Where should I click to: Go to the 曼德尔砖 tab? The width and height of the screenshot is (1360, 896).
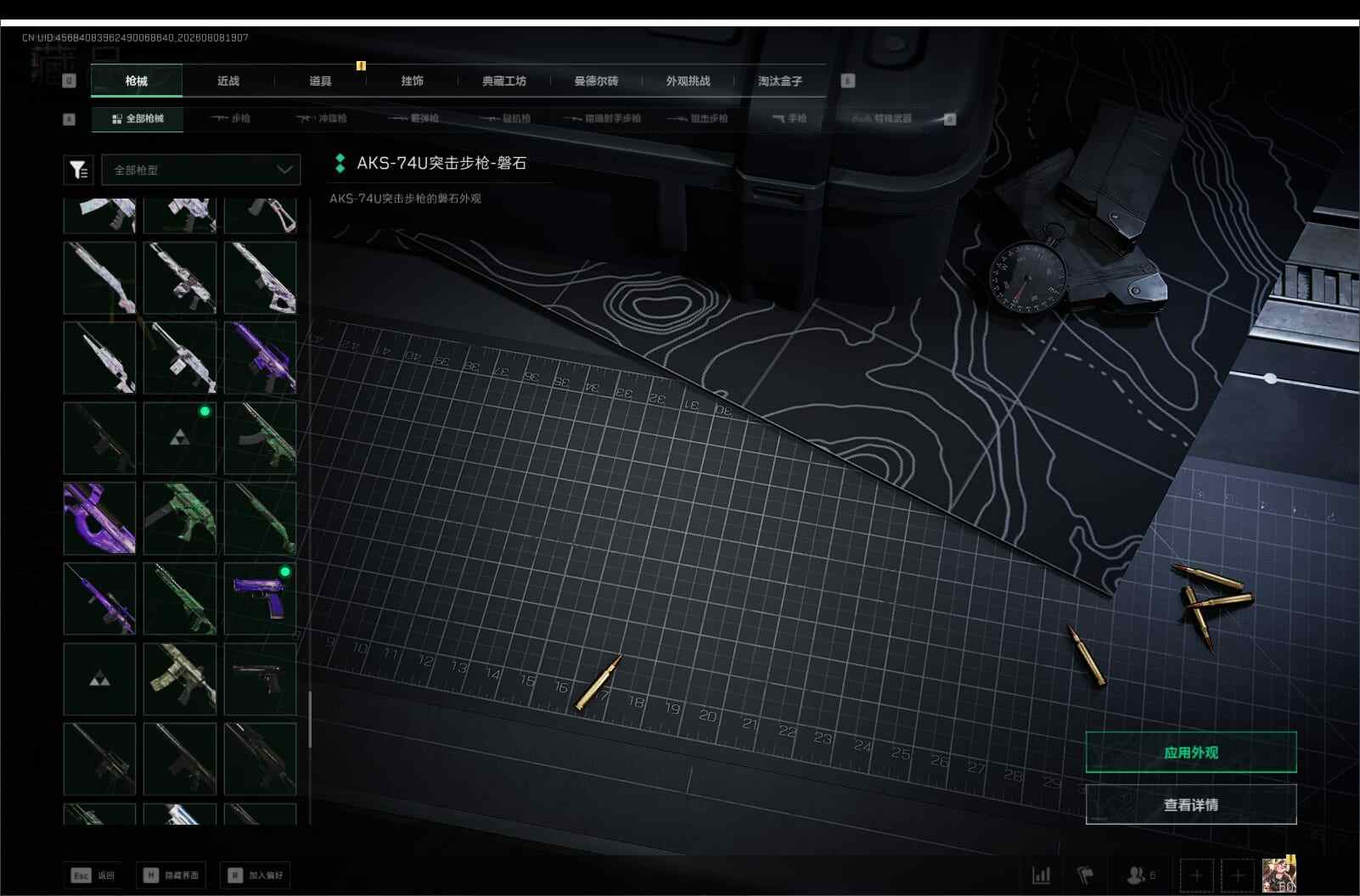pyautogui.click(x=596, y=81)
